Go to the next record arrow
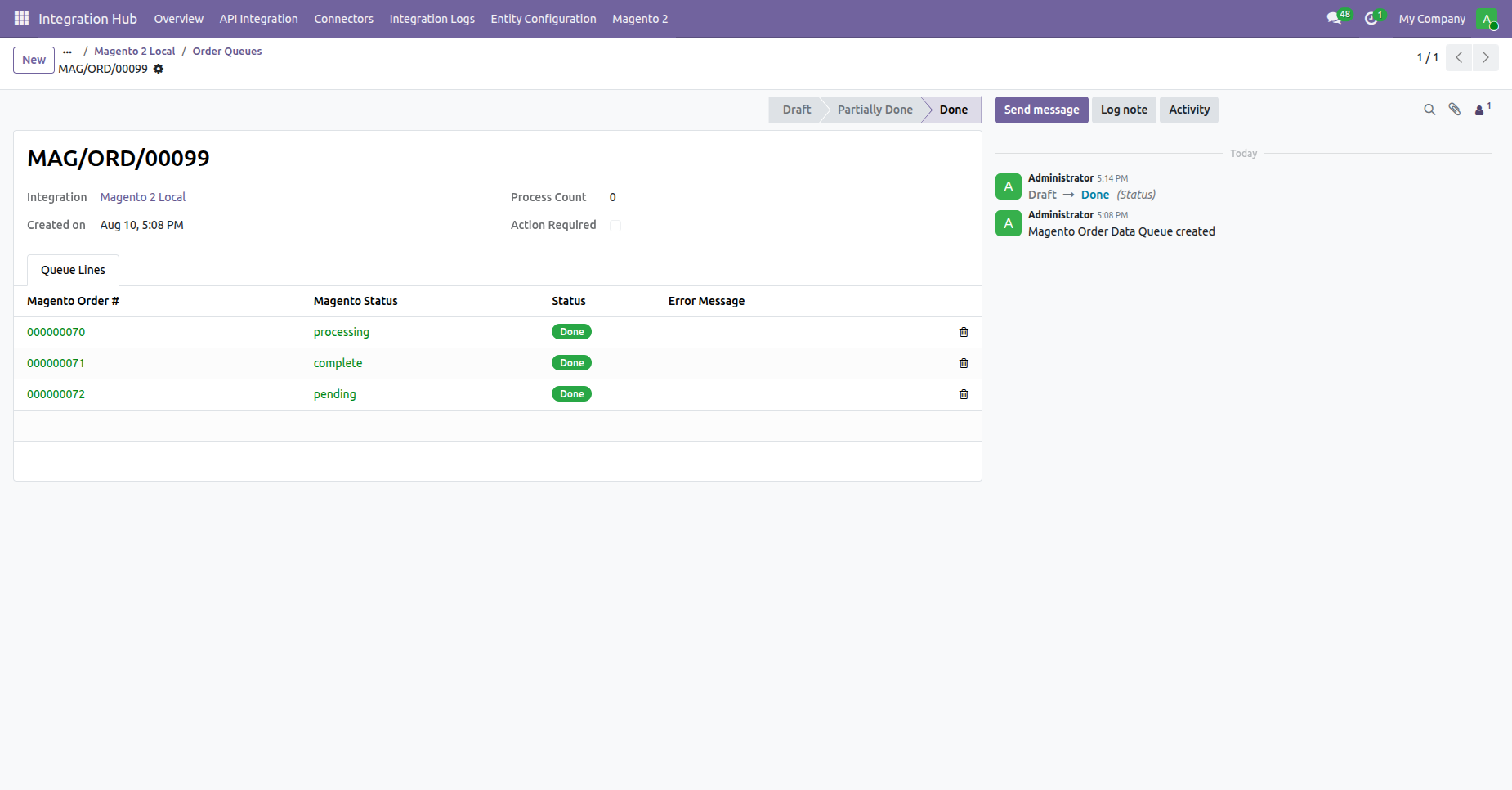Image resolution: width=1512 pixels, height=790 pixels. click(x=1486, y=57)
